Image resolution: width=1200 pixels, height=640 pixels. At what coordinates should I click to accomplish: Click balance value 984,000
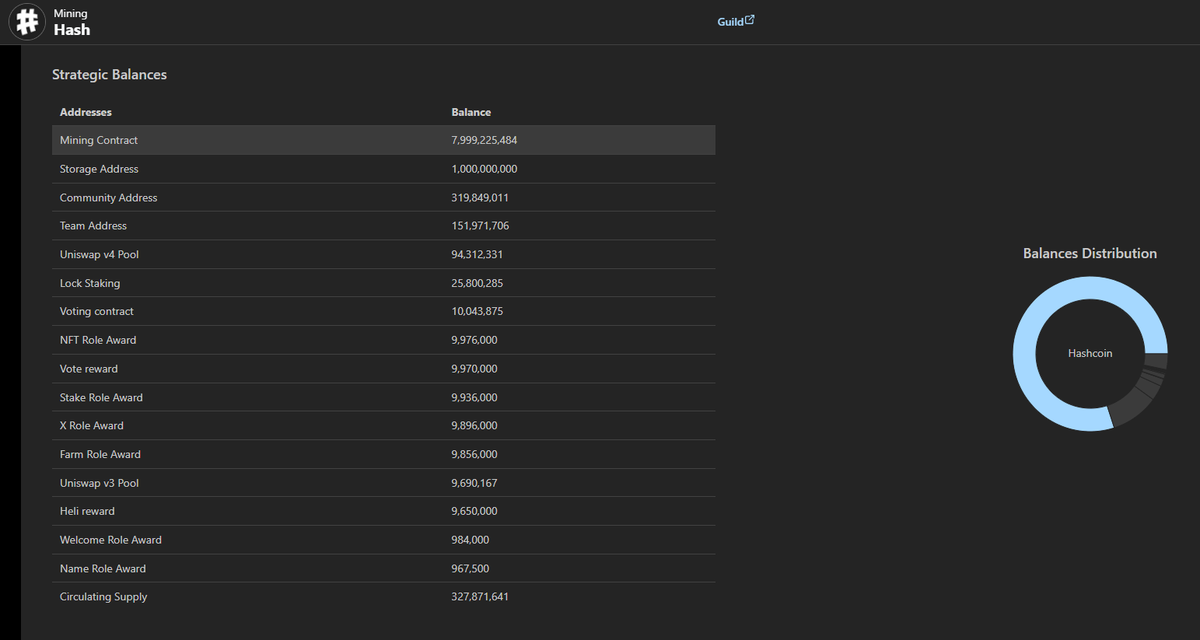[x=470, y=540]
